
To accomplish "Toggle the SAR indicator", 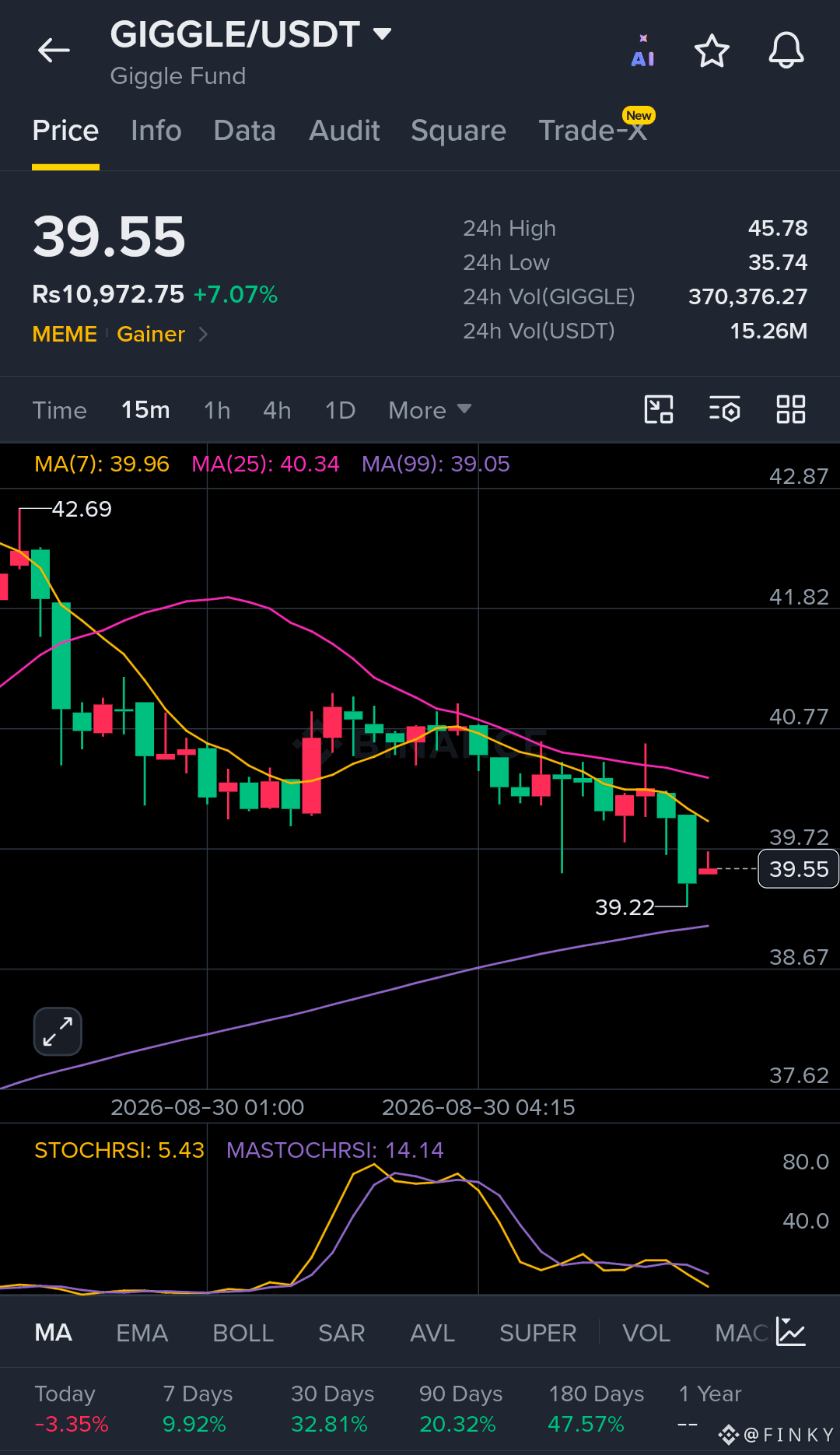I will 341,1333.
